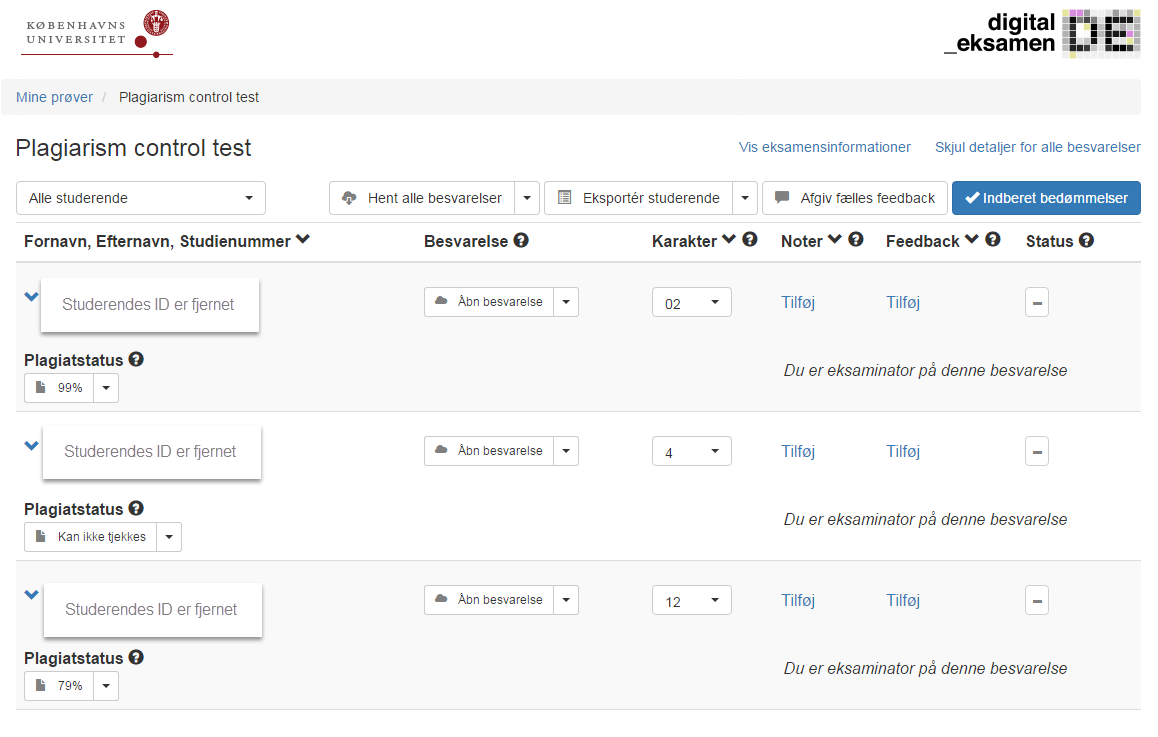Click the Digital Eksamen logo

coord(1041,33)
